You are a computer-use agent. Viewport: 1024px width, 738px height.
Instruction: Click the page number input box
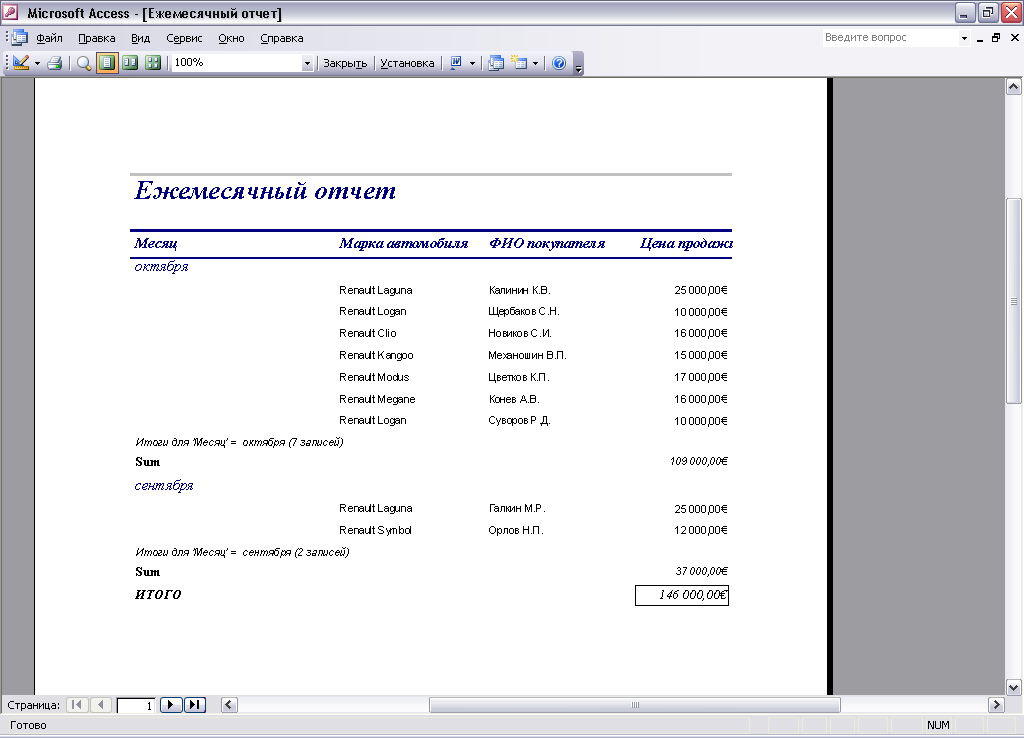[x=136, y=705]
